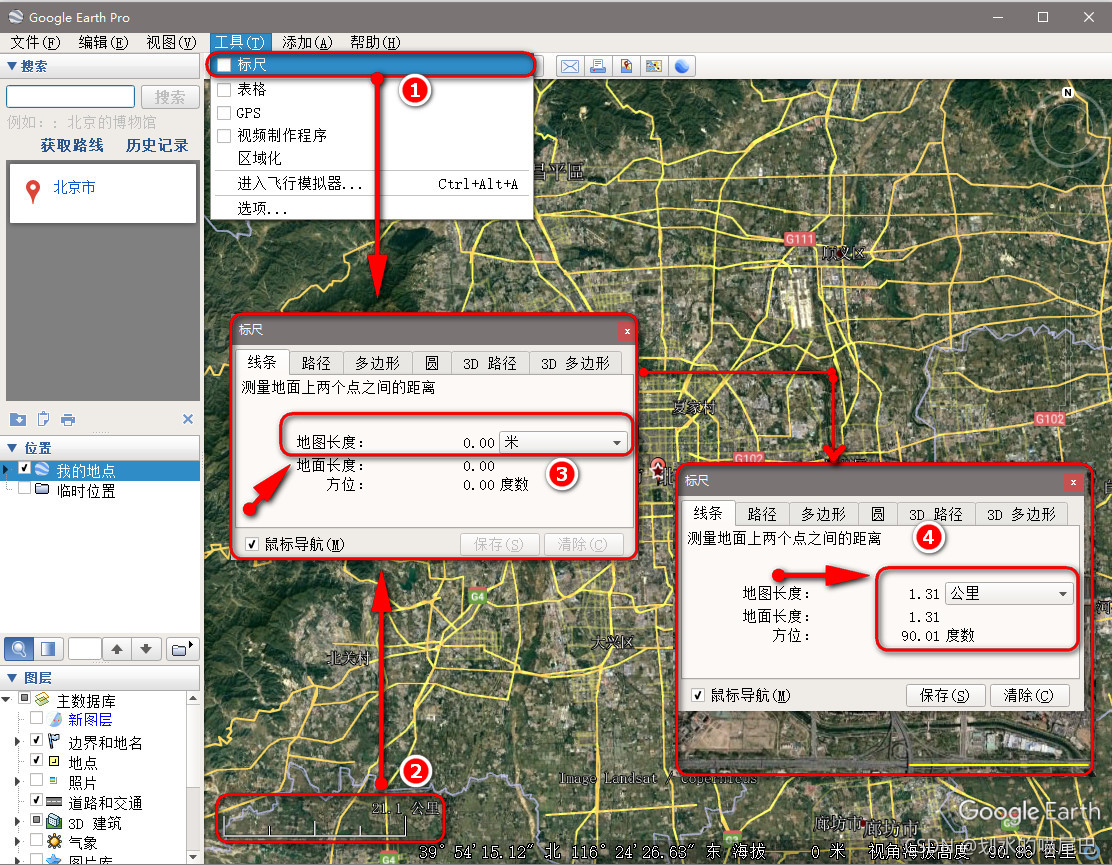
Task: Choose 选项 in the 工具 menu
Action: click(372, 208)
